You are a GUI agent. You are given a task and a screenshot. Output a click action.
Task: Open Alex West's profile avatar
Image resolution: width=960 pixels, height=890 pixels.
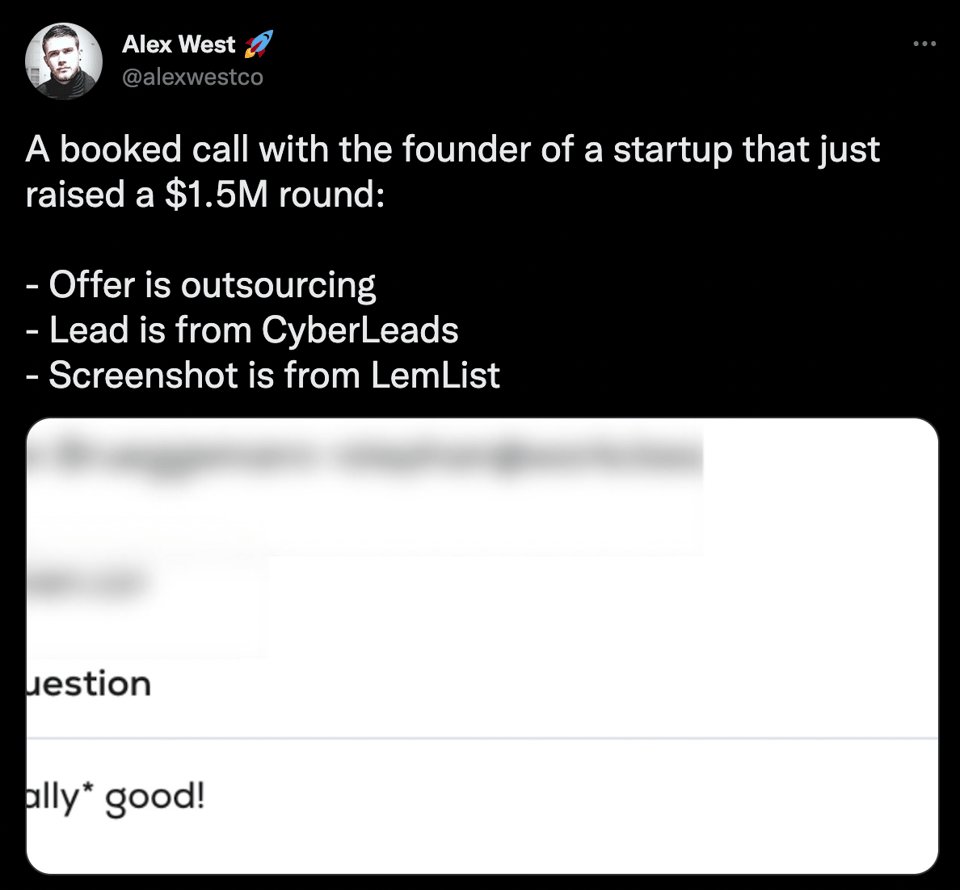click(63, 61)
